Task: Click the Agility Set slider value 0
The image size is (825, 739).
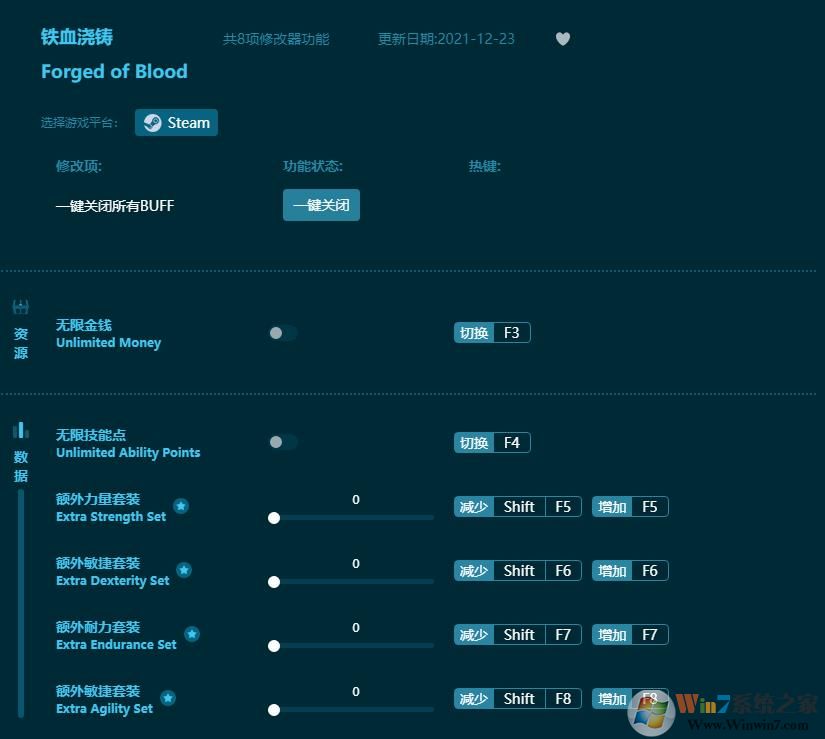Action: [x=356, y=692]
